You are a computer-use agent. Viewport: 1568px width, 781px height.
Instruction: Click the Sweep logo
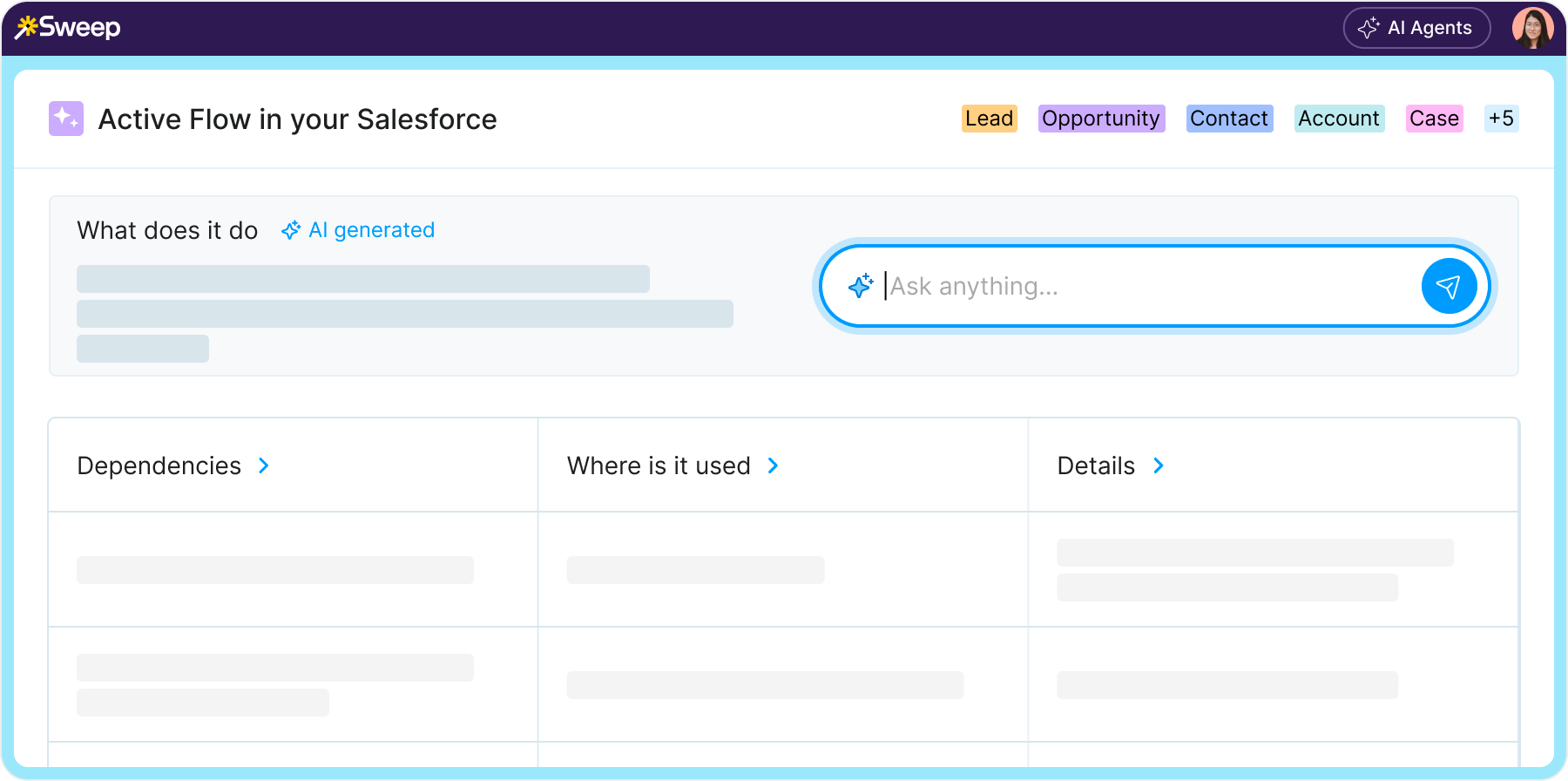(68, 28)
